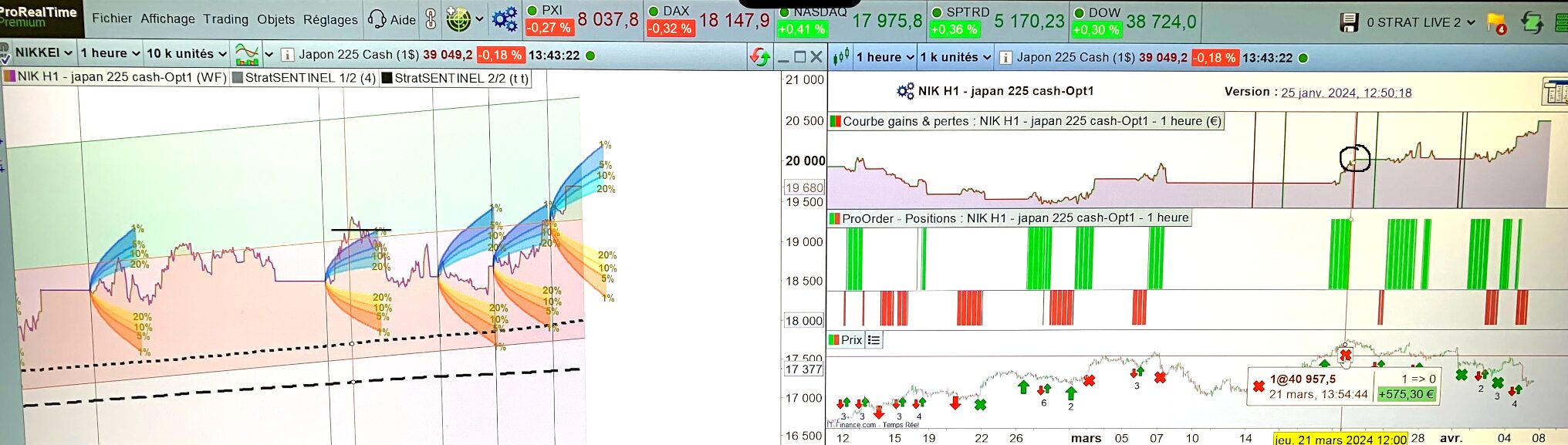Click the red-green refresh icon in left chart
The image size is (1568, 445).
(760, 56)
